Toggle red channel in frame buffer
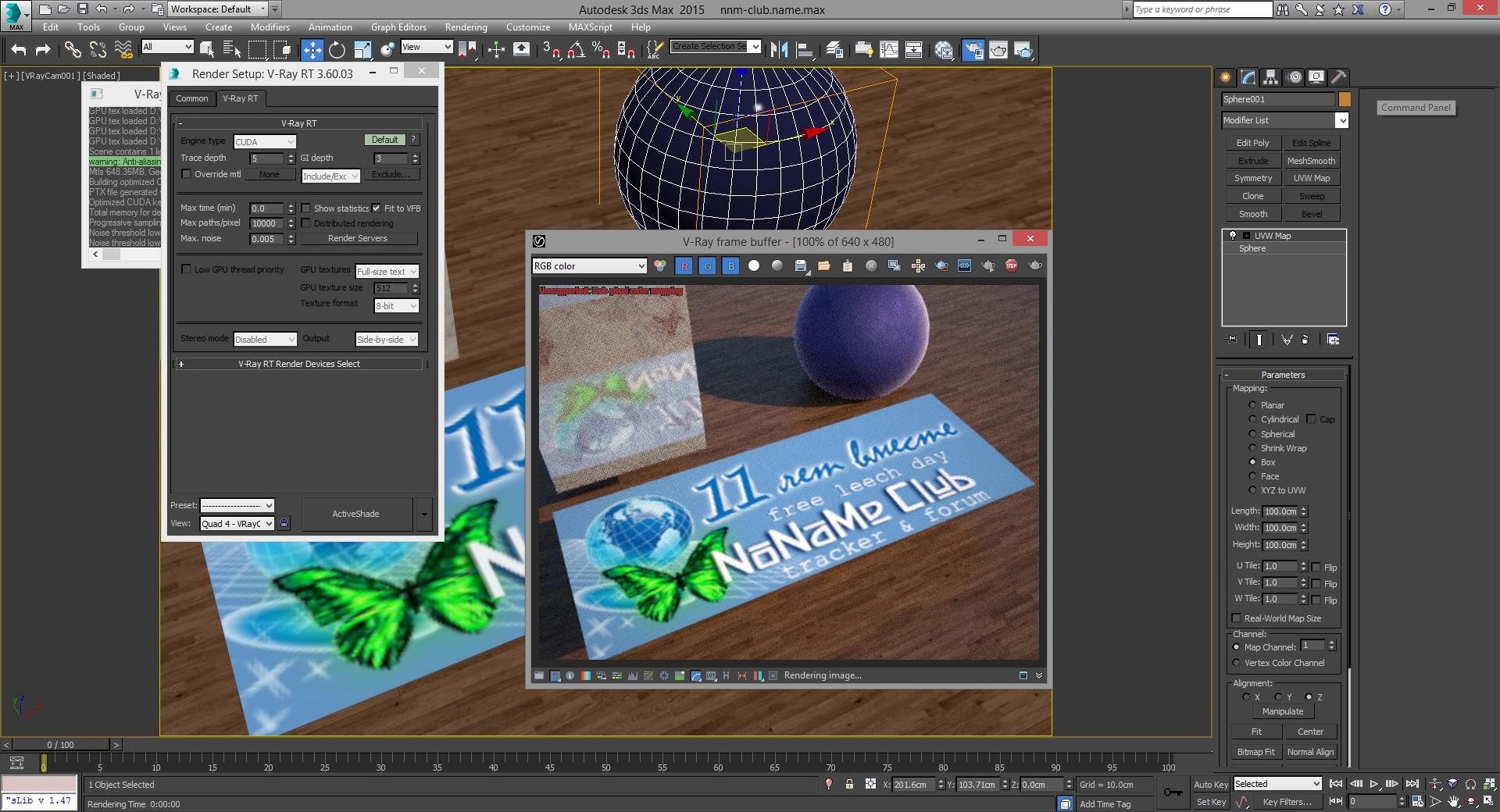The image size is (1500, 812). [x=684, y=266]
